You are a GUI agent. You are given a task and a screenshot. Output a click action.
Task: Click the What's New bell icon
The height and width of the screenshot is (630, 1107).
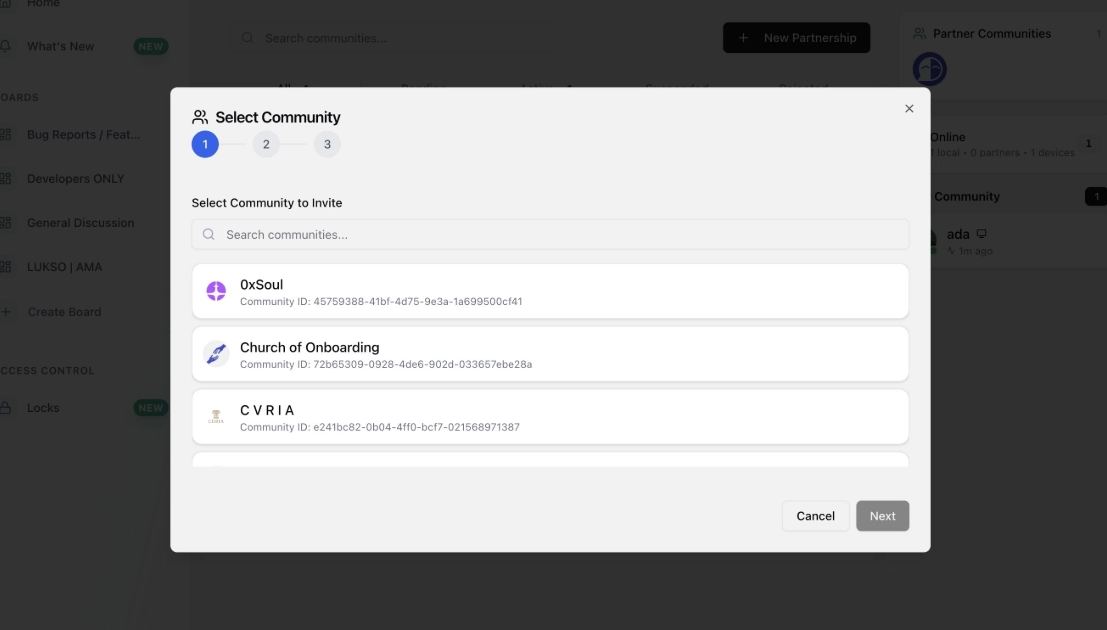6,46
